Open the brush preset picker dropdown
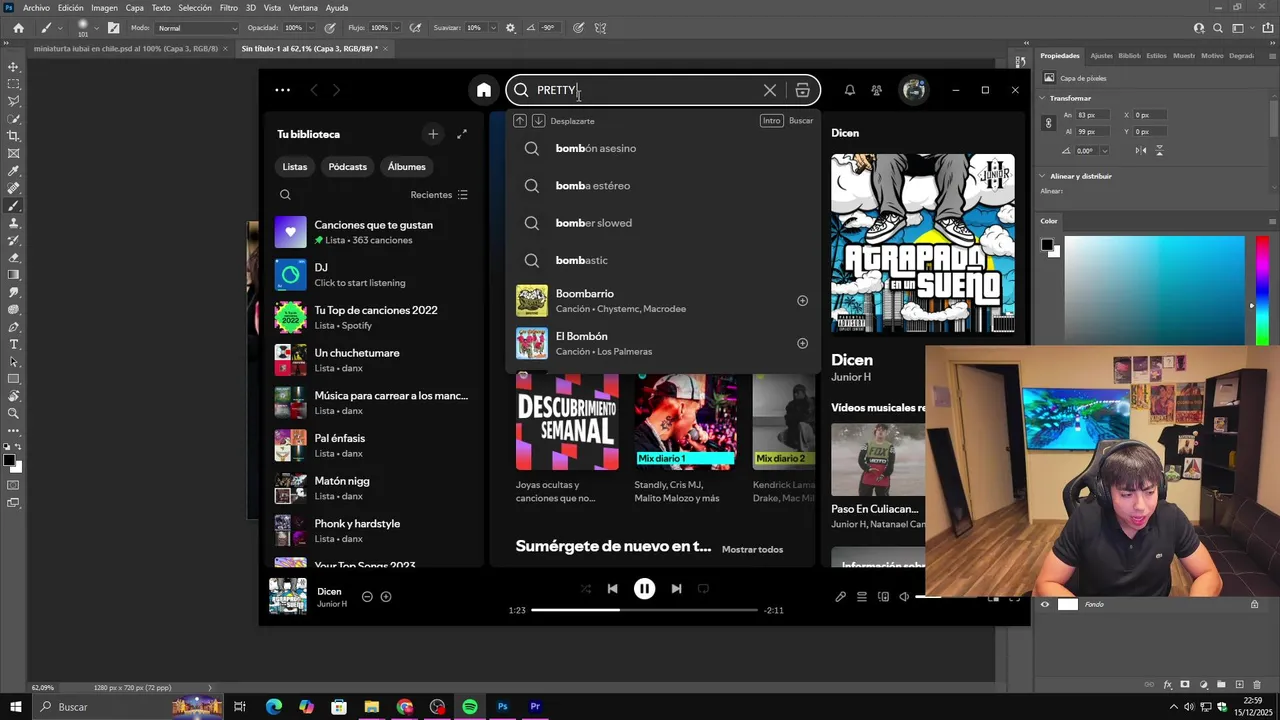The height and width of the screenshot is (720, 1280). coord(98,28)
